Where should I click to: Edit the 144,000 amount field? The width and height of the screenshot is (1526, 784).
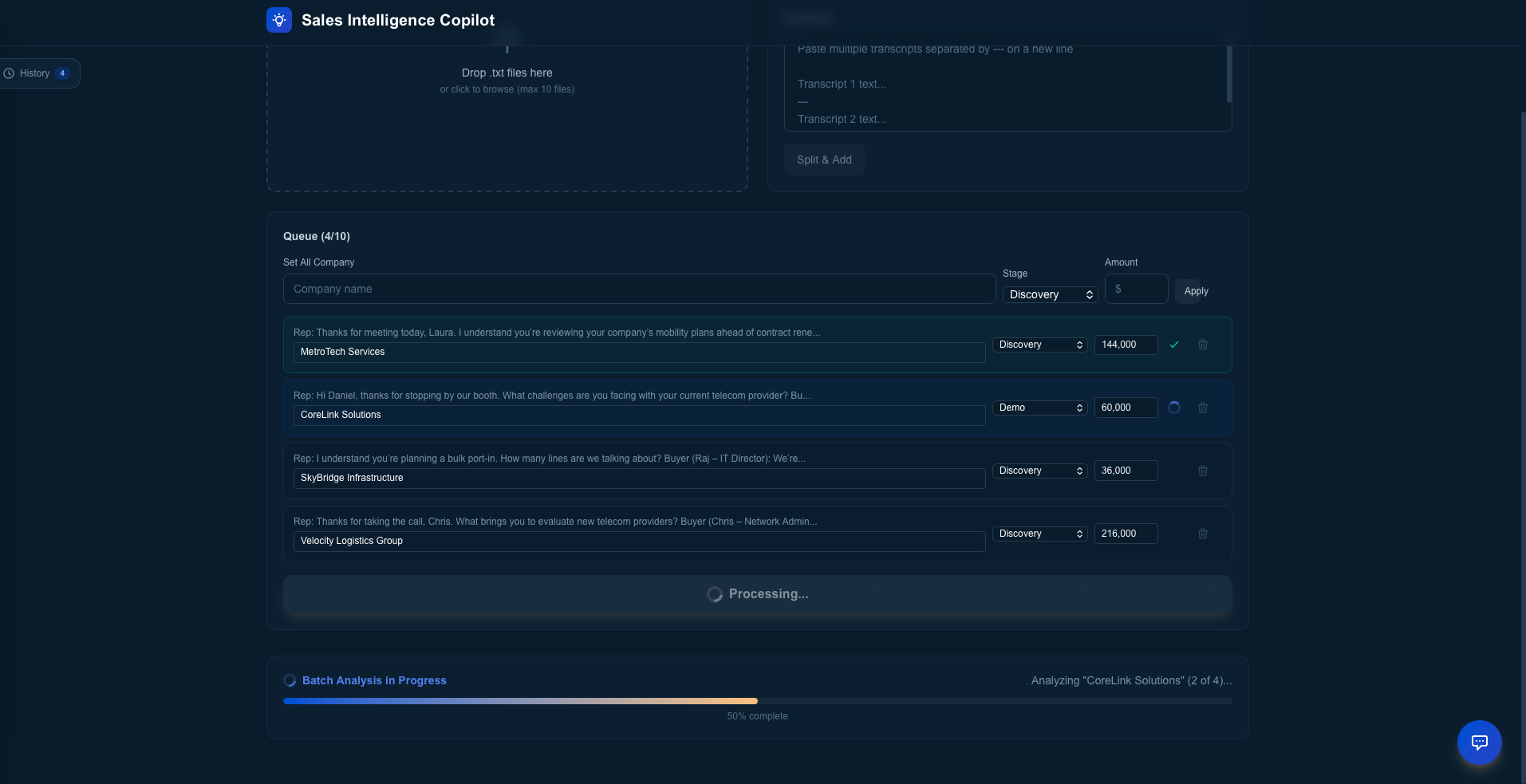[x=1126, y=345]
